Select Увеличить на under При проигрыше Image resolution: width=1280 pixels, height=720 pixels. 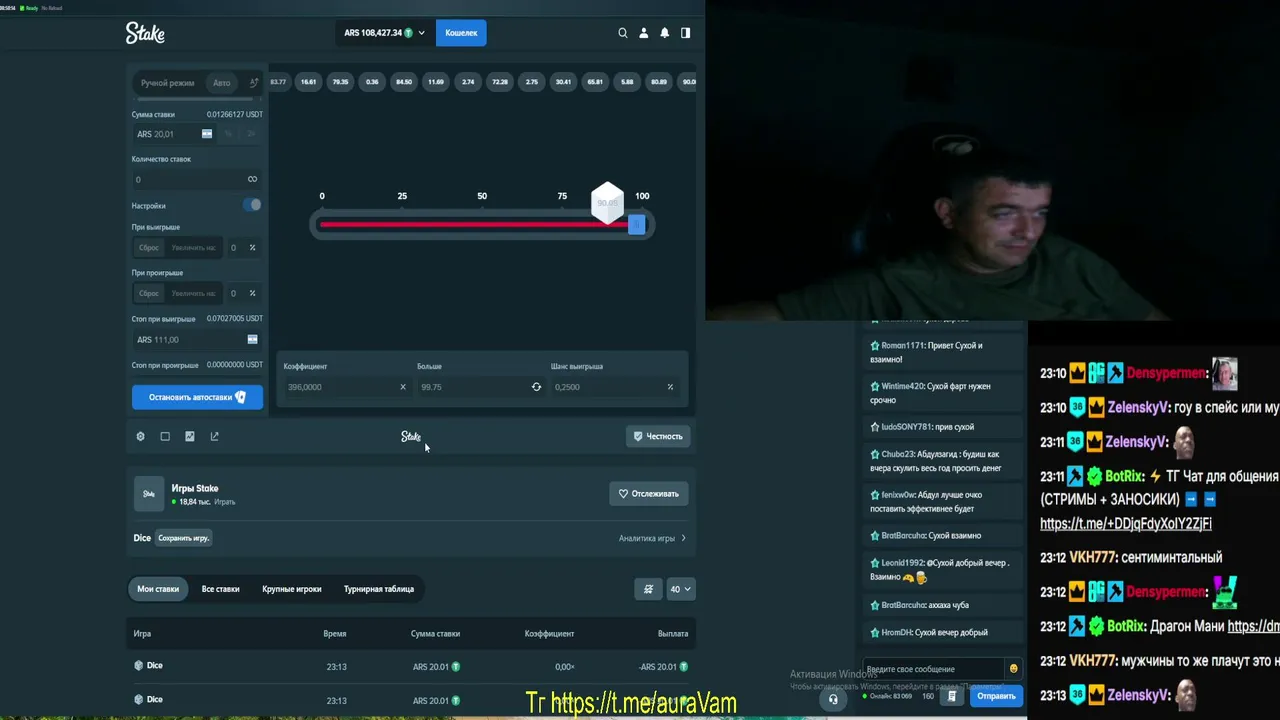coord(193,294)
